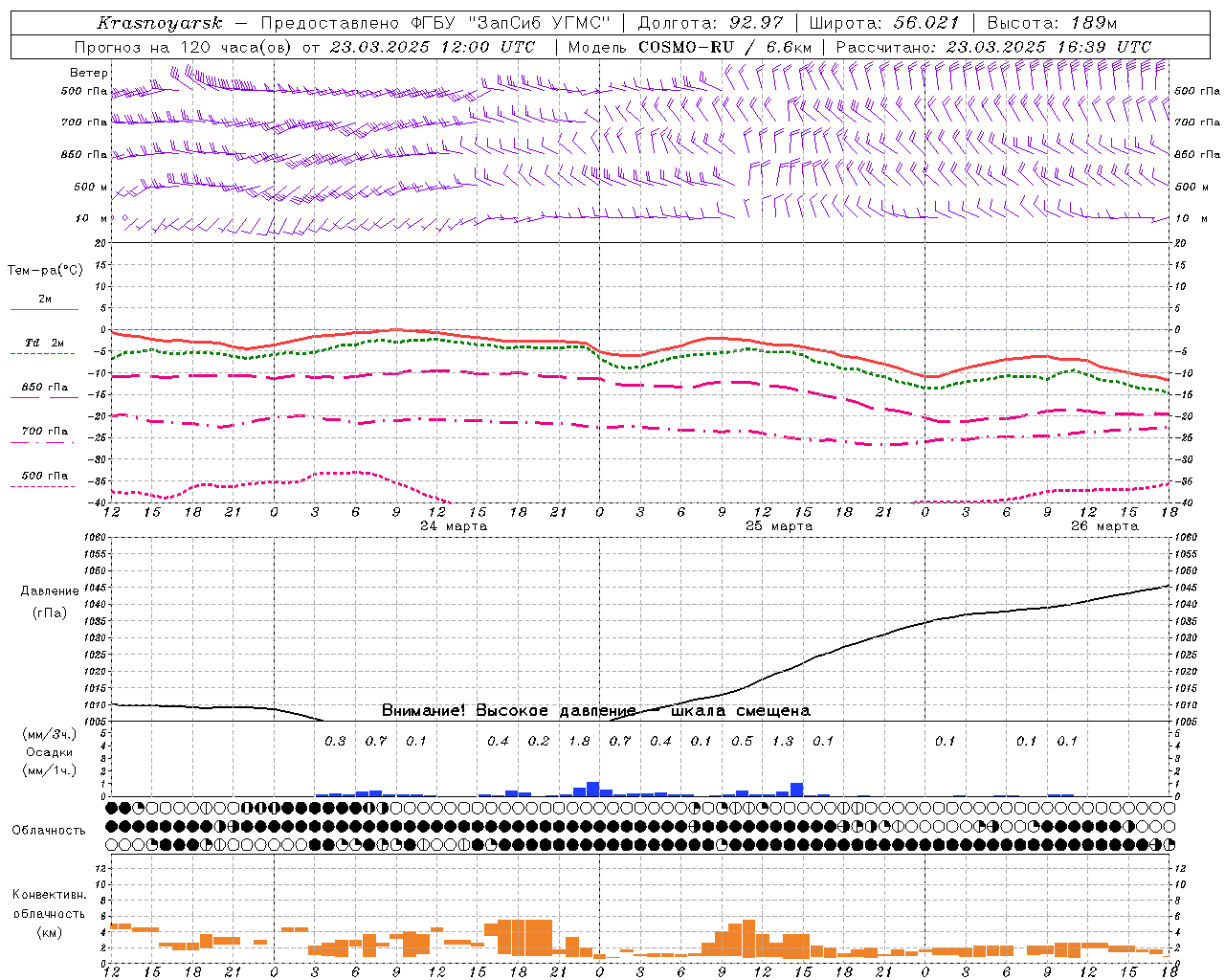Screen dimensions: 1225x980
Task: Select the 'Долгота: 92.97' header field
Action: point(710,23)
